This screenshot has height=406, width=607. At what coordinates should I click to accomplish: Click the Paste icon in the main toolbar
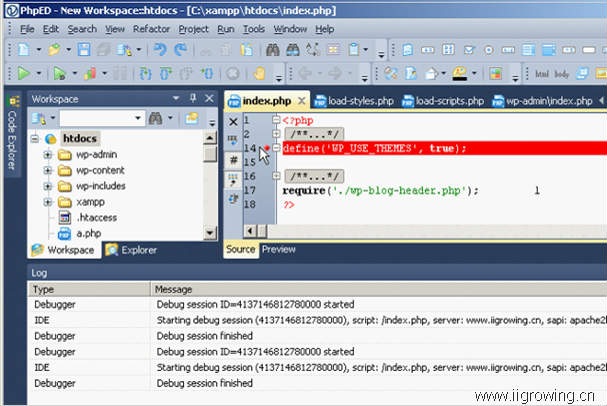point(246,50)
